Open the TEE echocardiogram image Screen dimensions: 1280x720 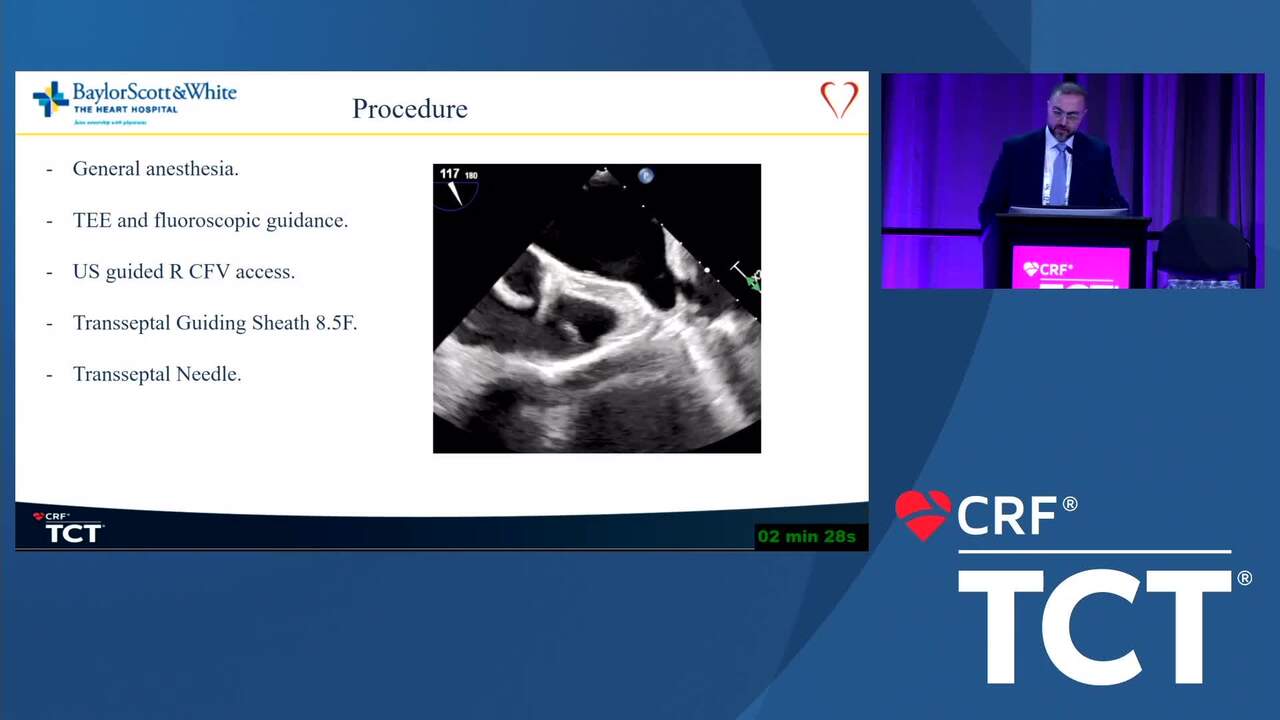(597, 308)
